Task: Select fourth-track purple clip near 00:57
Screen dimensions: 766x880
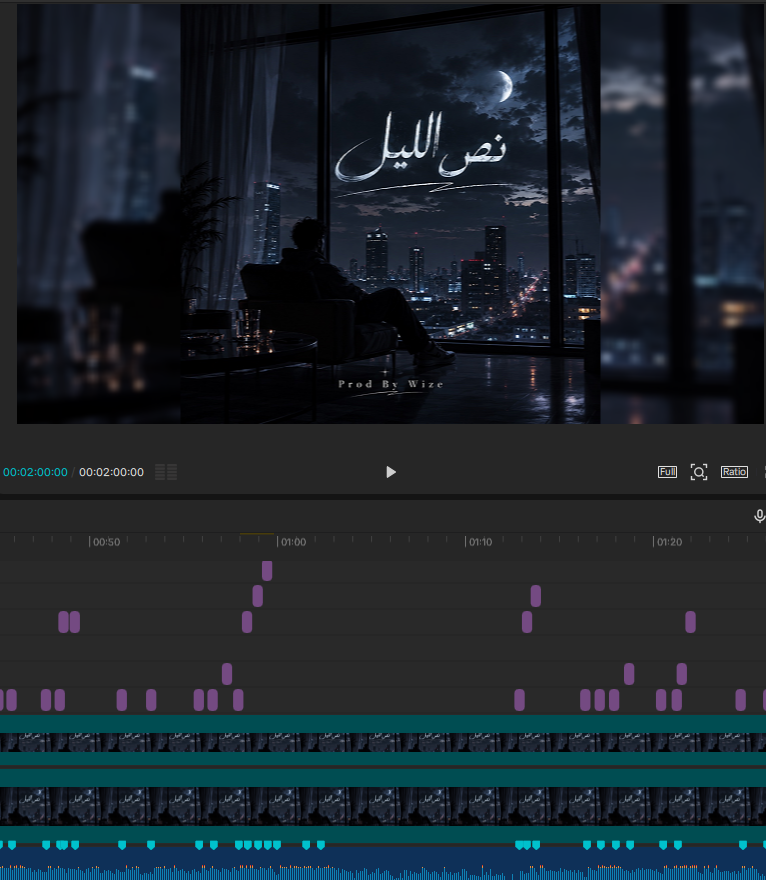Action: [x=227, y=674]
